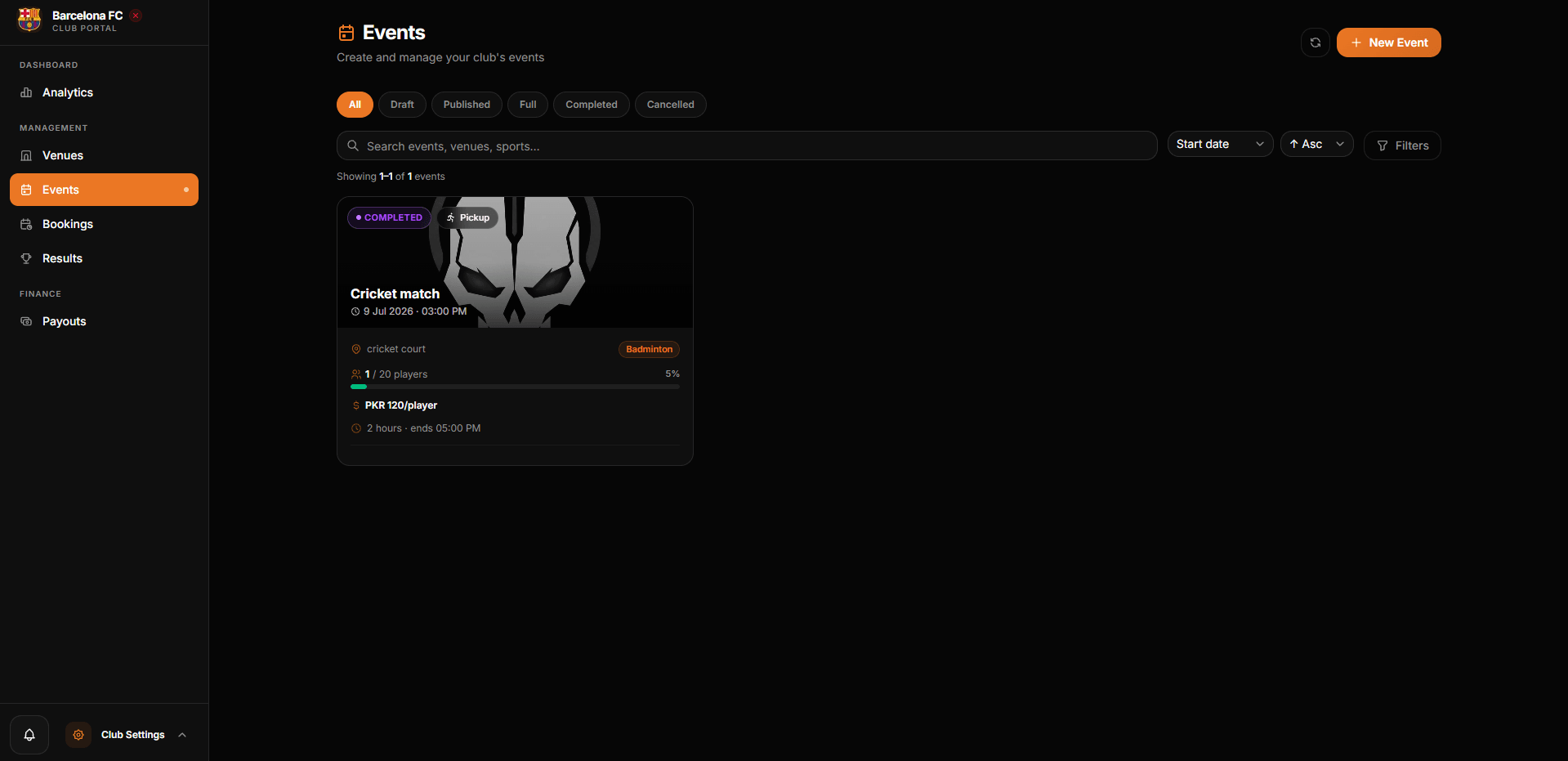This screenshot has height=761, width=1568.
Task: Click the Showing 1–1 of 1 events text
Action: coord(391,177)
